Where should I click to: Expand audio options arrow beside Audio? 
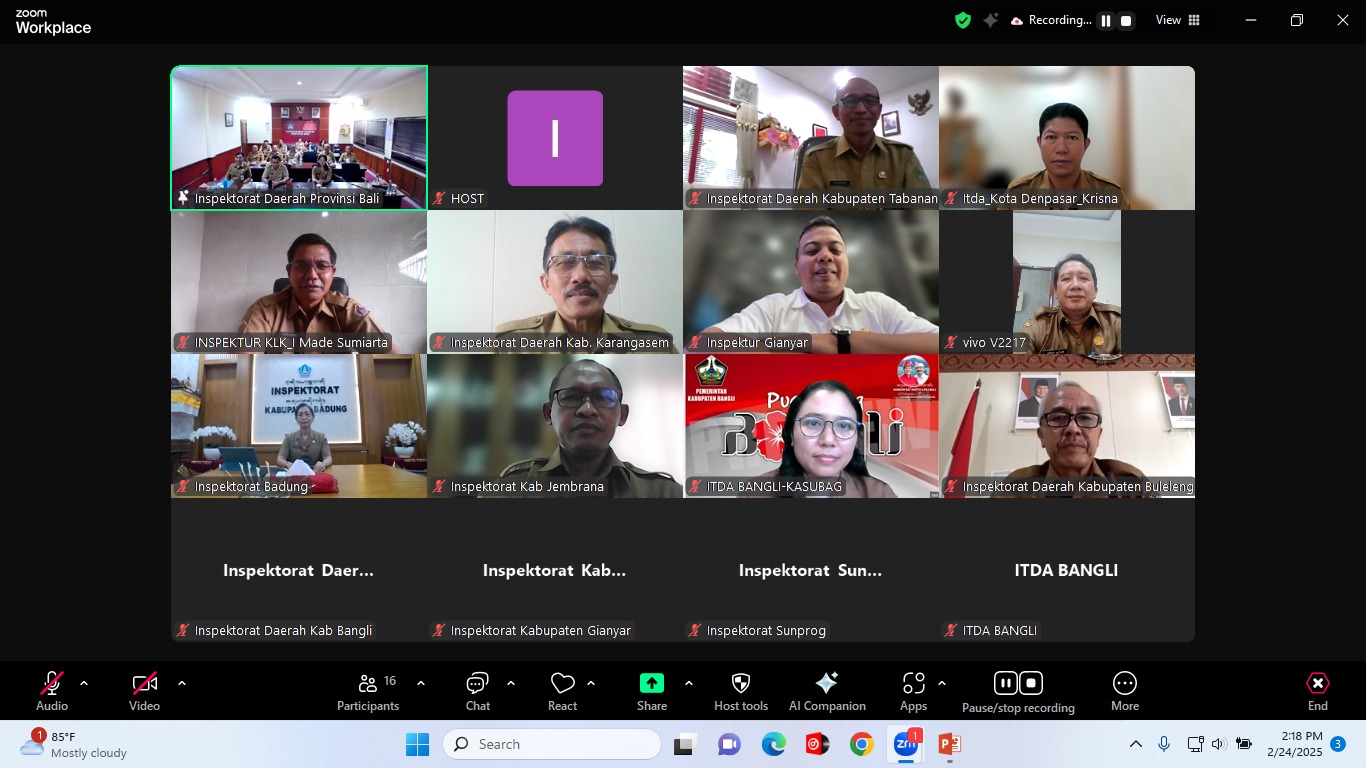click(x=84, y=684)
